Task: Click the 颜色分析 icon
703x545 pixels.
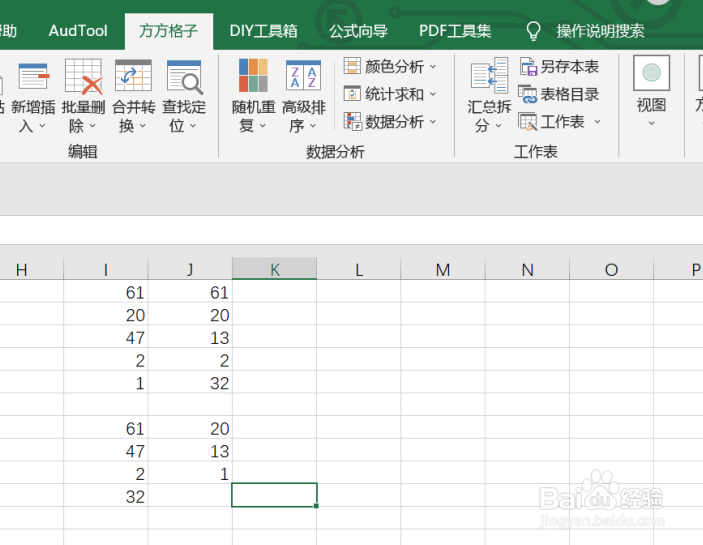Action: click(x=352, y=66)
